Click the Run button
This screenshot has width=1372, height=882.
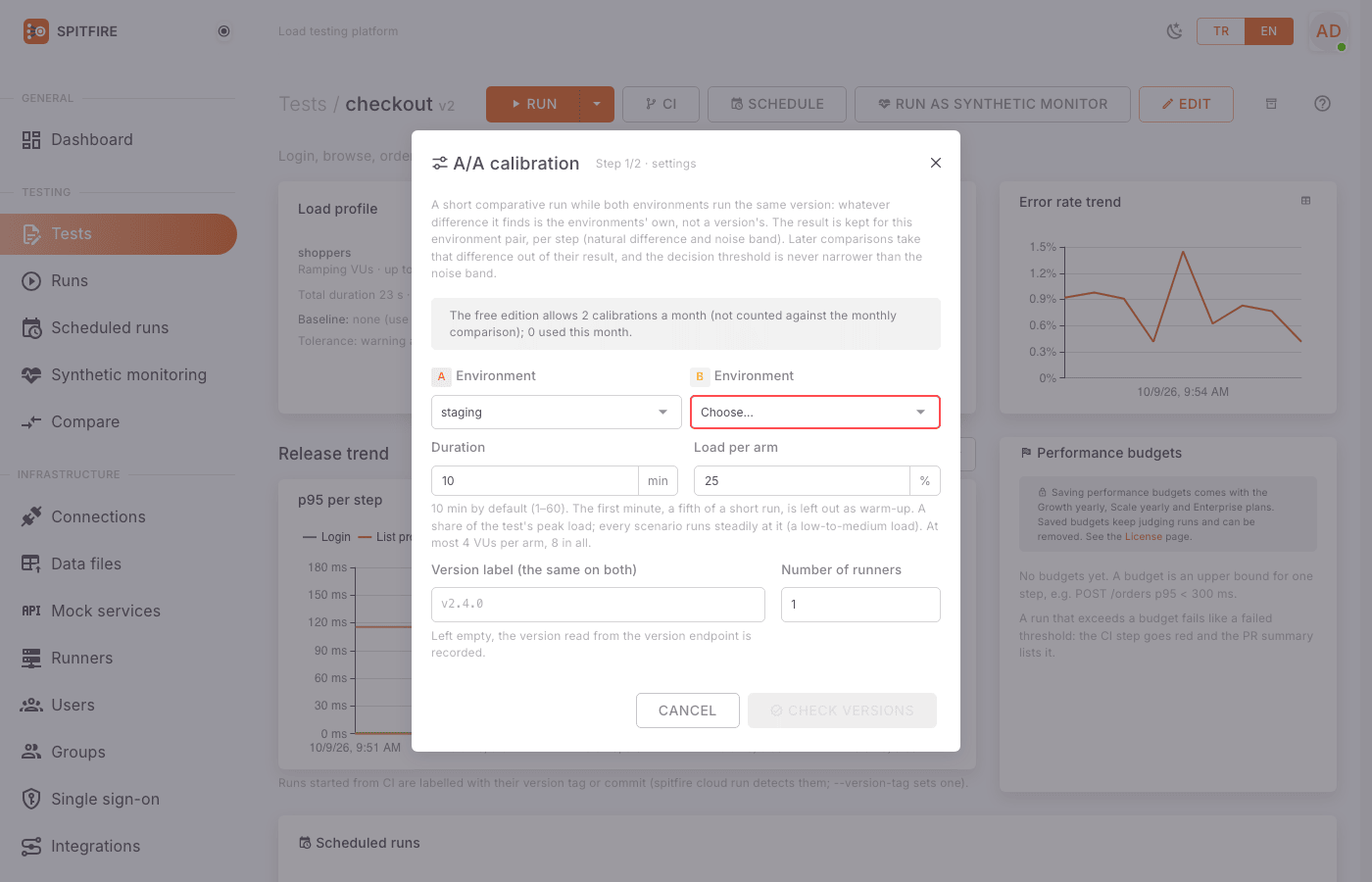[533, 104]
